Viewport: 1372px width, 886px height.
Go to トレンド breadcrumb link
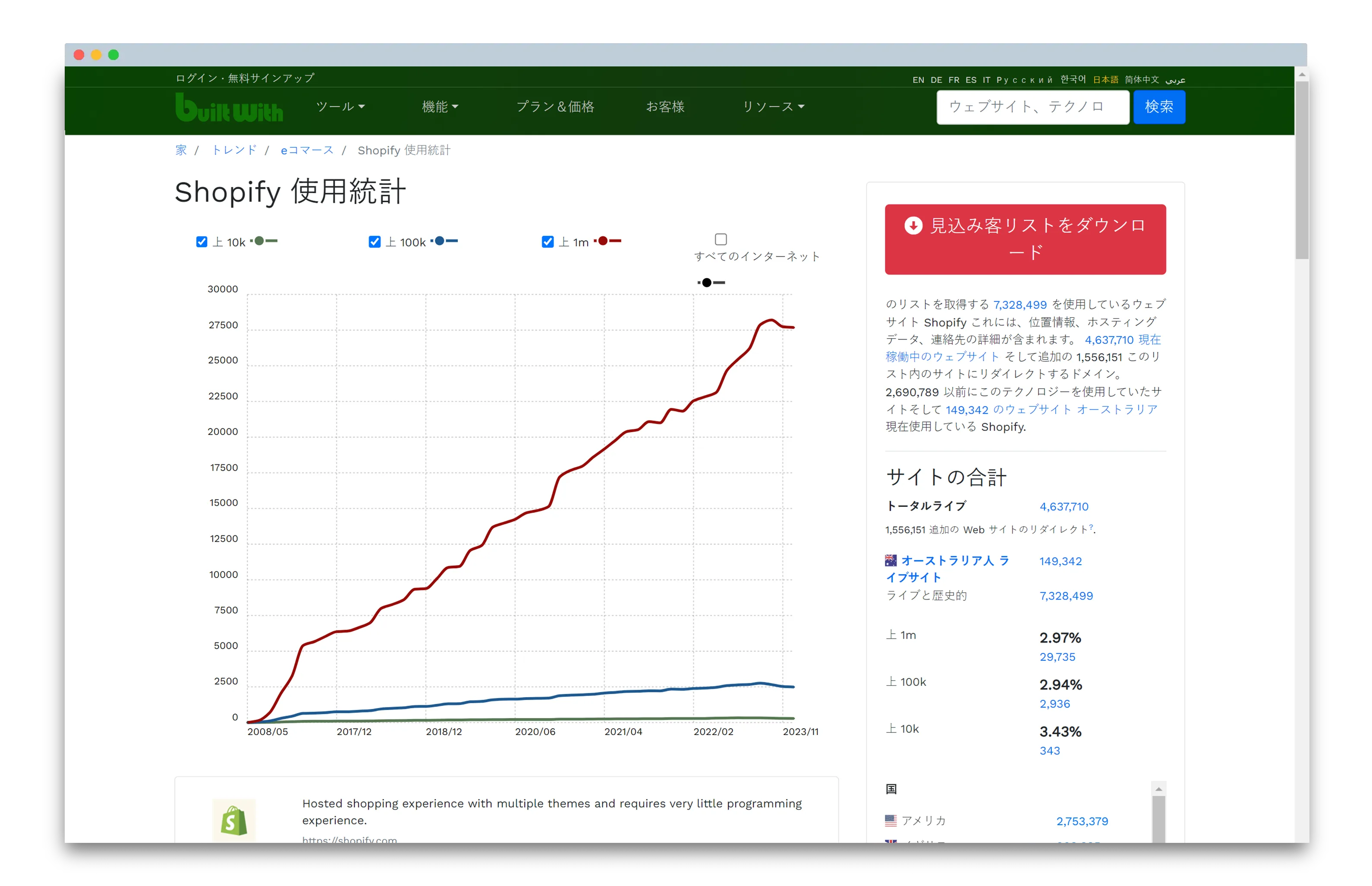[x=234, y=150]
